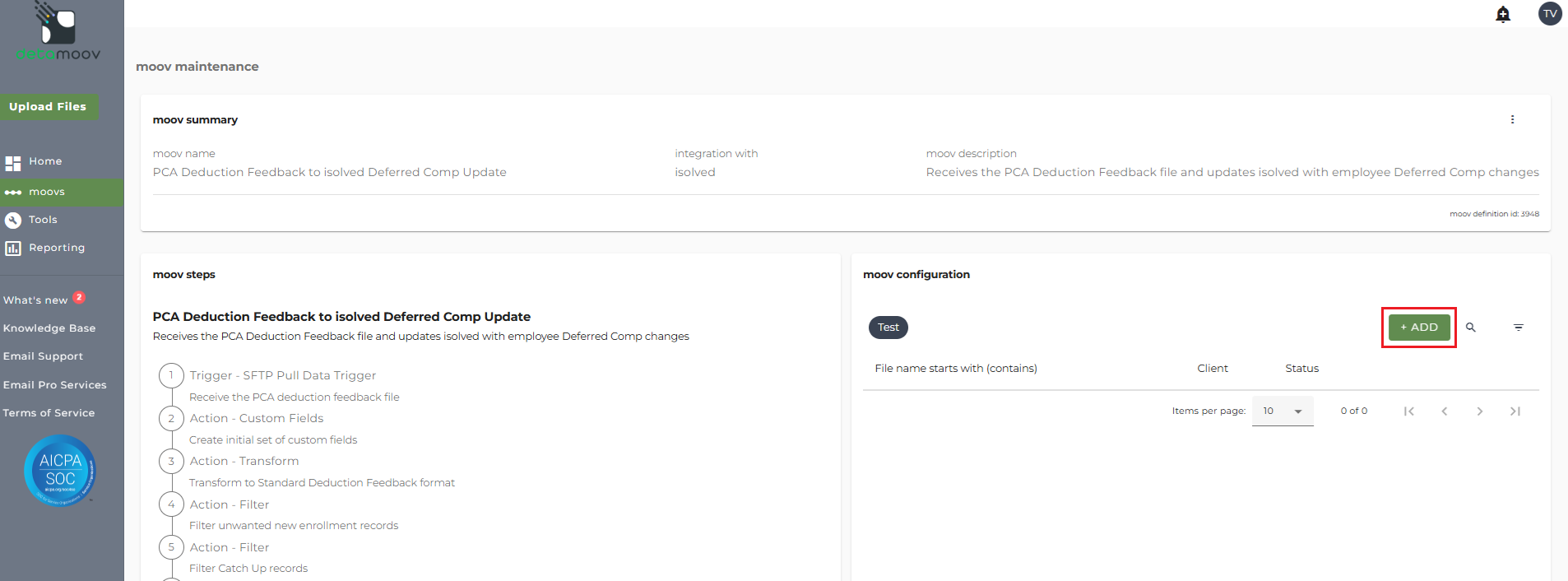Image resolution: width=1568 pixels, height=581 pixels.
Task: Go to next page of configurations
Action: pos(1480,411)
